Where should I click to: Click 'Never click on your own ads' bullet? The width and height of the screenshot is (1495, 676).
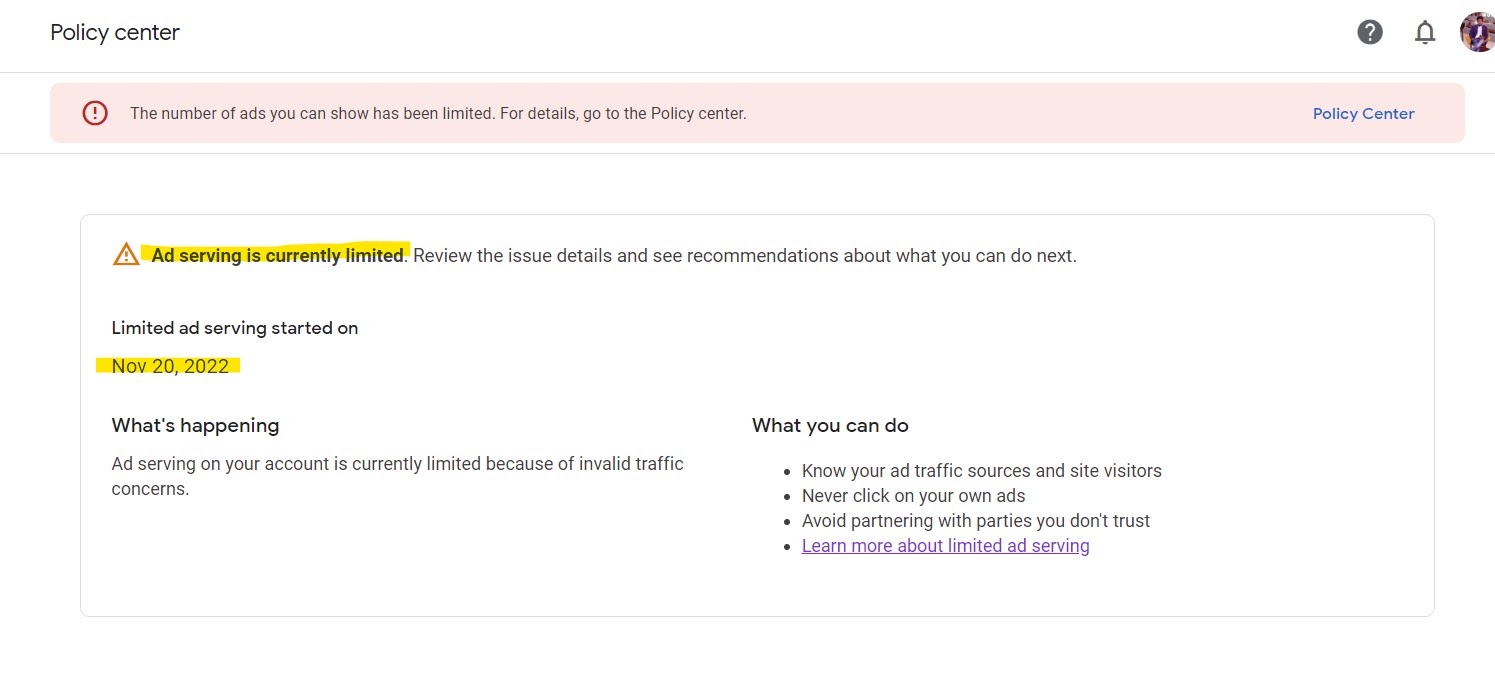[x=913, y=496]
